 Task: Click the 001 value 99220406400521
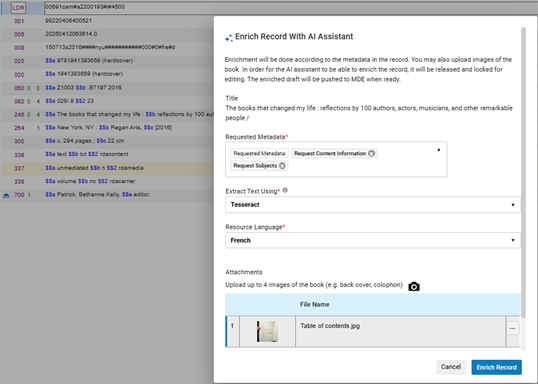click(x=69, y=21)
